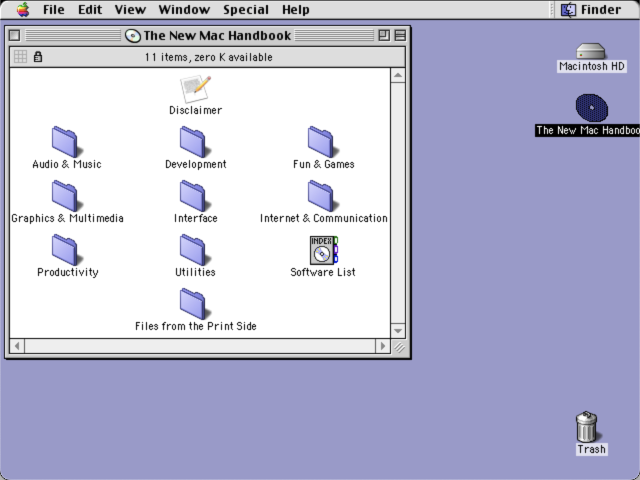Open the Help menu
Screen dimensions: 640x480
pyautogui.click(x=296, y=9)
